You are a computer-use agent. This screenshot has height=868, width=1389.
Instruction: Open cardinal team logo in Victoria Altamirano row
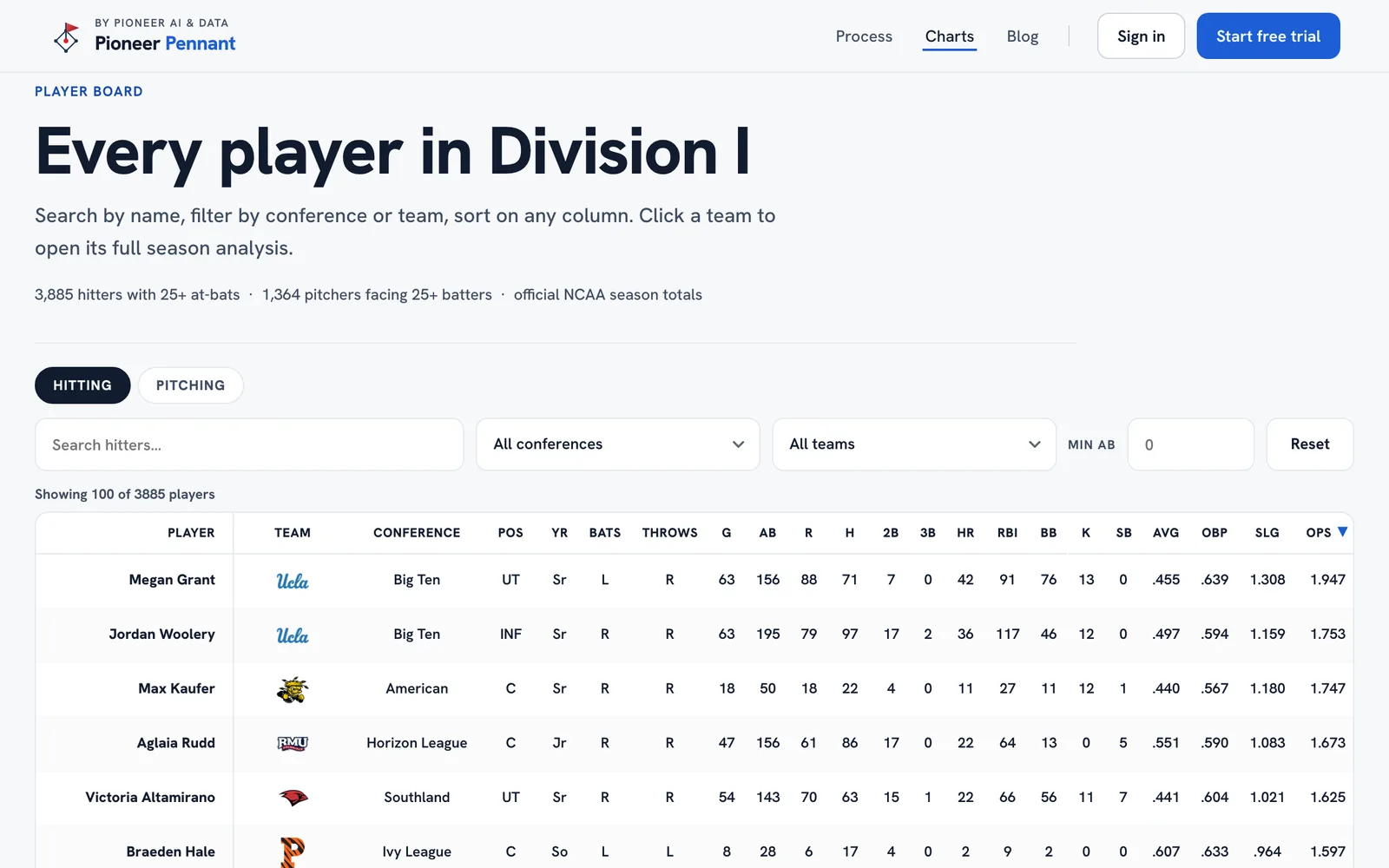[x=293, y=798]
